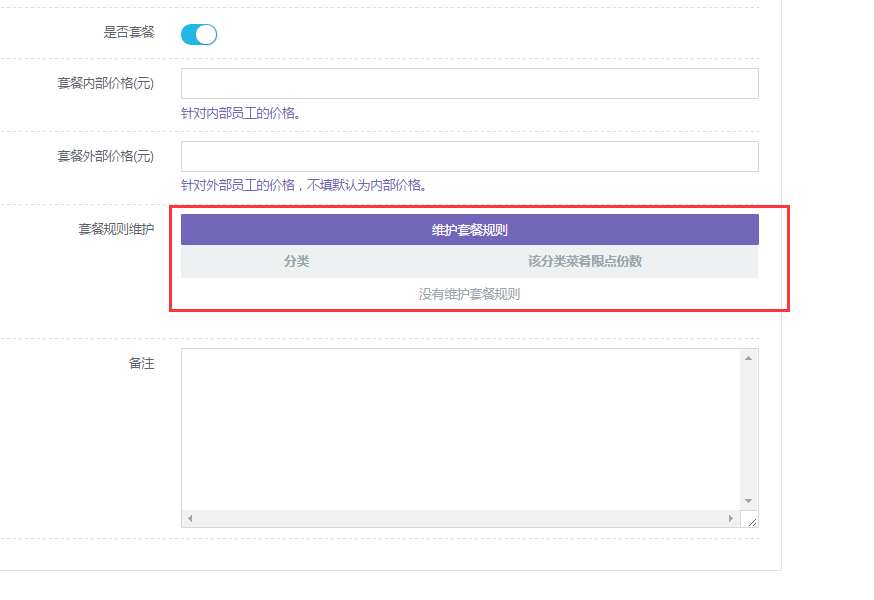Click the hint 针对外部员工的价格，不填默认为内部价格
Screen dimensions: 874x600
304,185
